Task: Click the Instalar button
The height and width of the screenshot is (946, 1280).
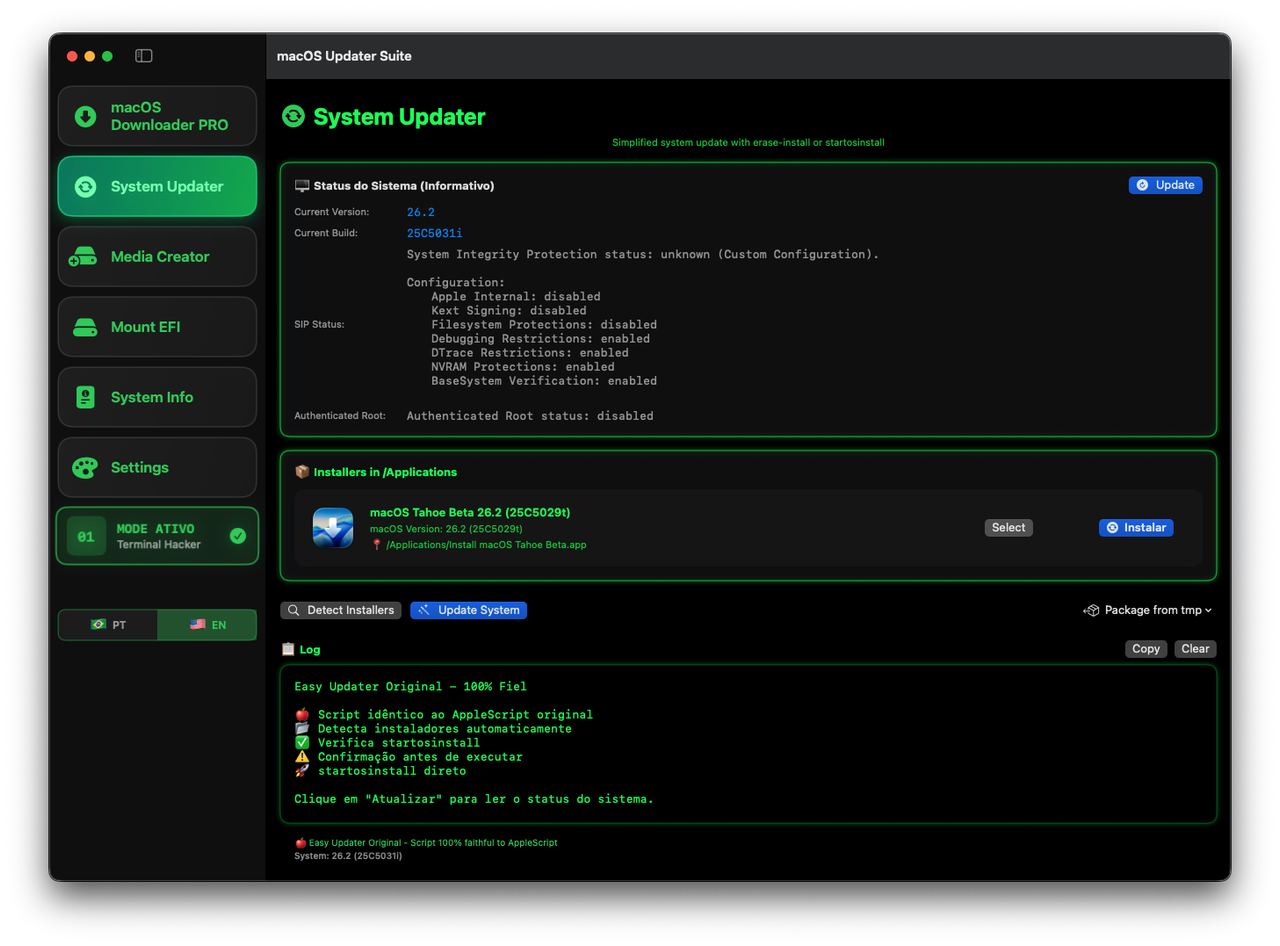Action: [x=1136, y=527]
